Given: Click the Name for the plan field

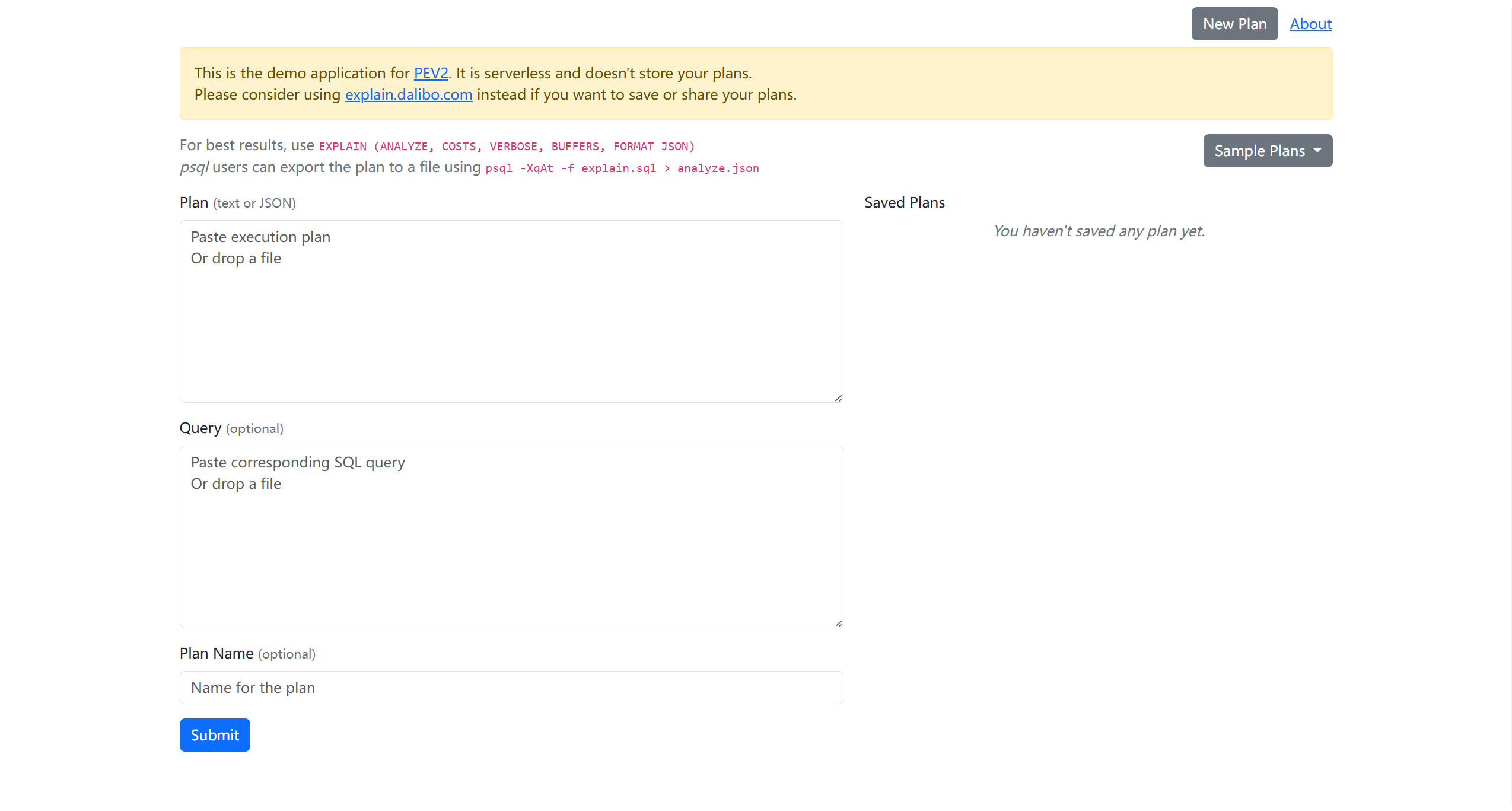Looking at the screenshot, I should pos(511,688).
